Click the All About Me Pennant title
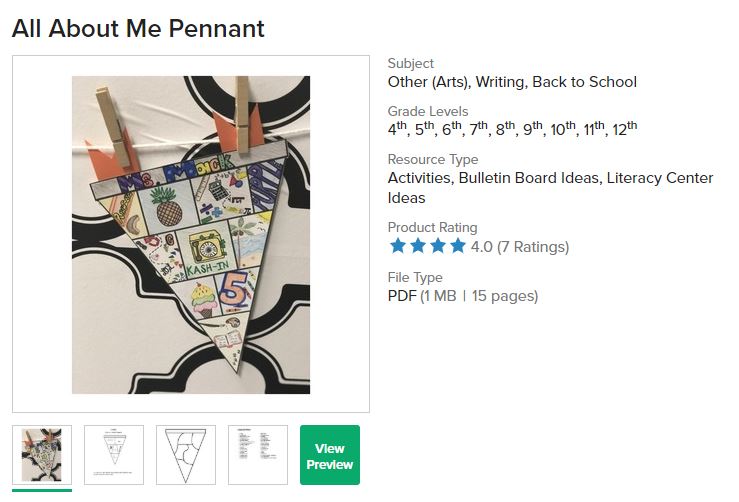The height and width of the screenshot is (502, 739). pos(138,28)
